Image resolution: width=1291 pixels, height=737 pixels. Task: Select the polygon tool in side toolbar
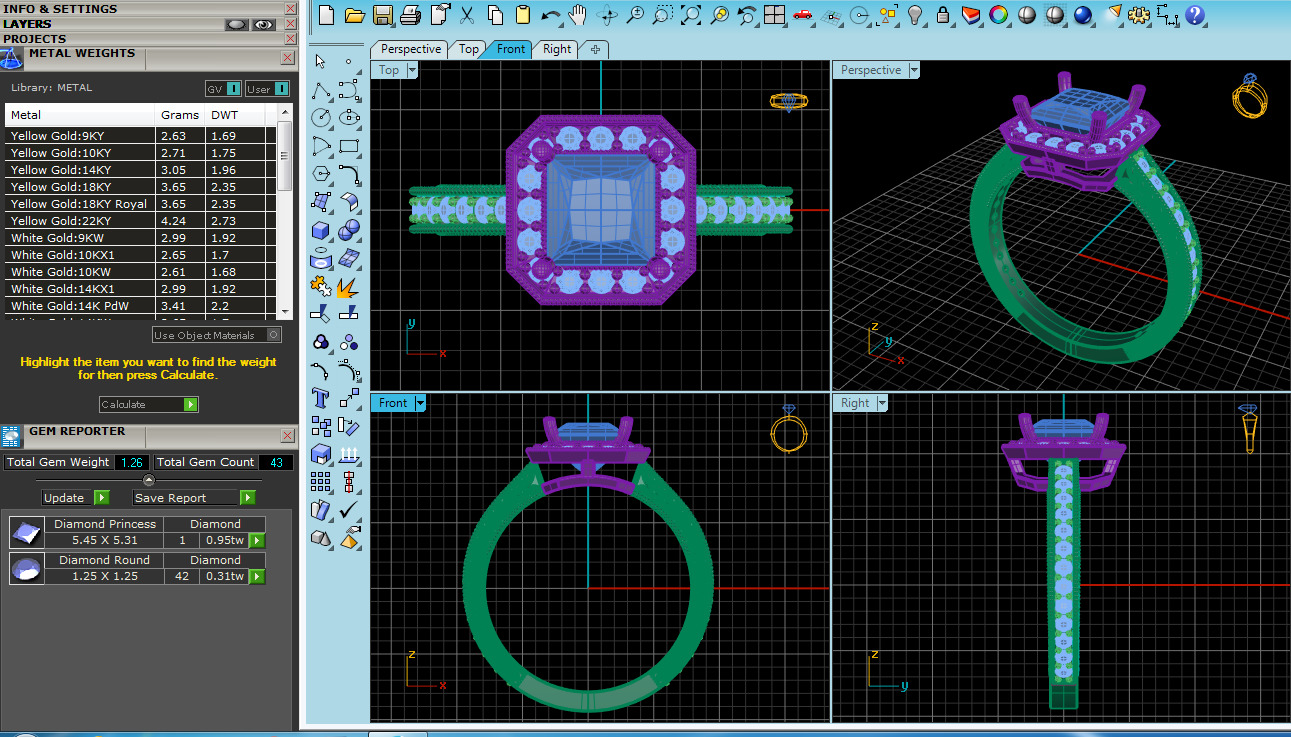click(321, 174)
